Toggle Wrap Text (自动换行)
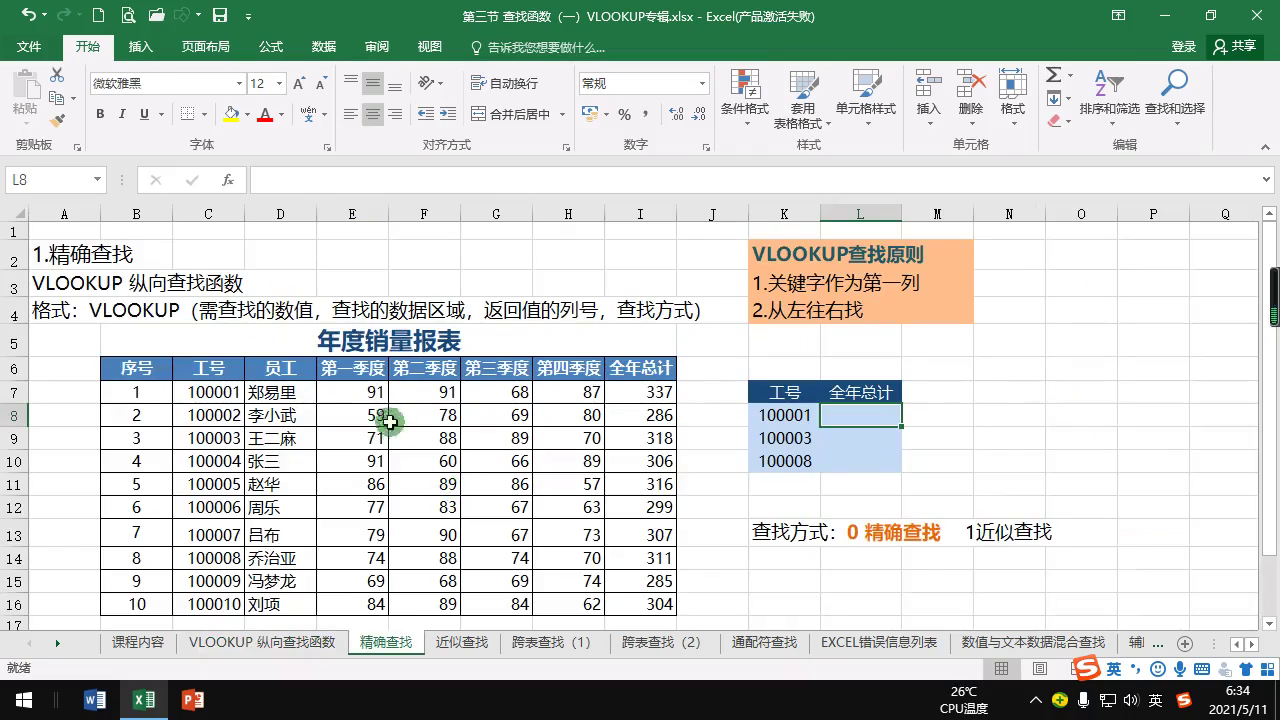The width and height of the screenshot is (1280, 720). pos(505,83)
